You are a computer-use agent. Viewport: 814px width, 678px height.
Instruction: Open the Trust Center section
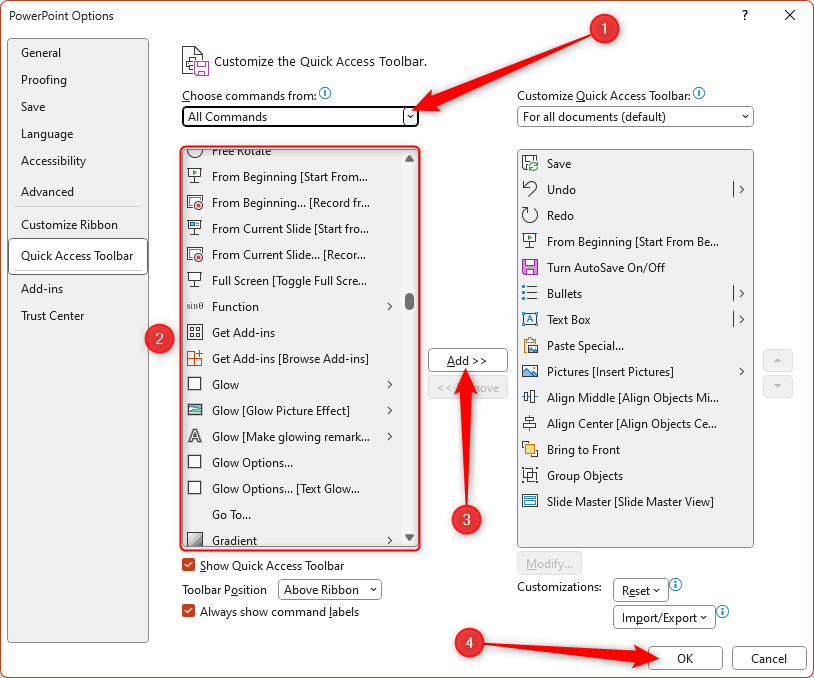(x=52, y=315)
